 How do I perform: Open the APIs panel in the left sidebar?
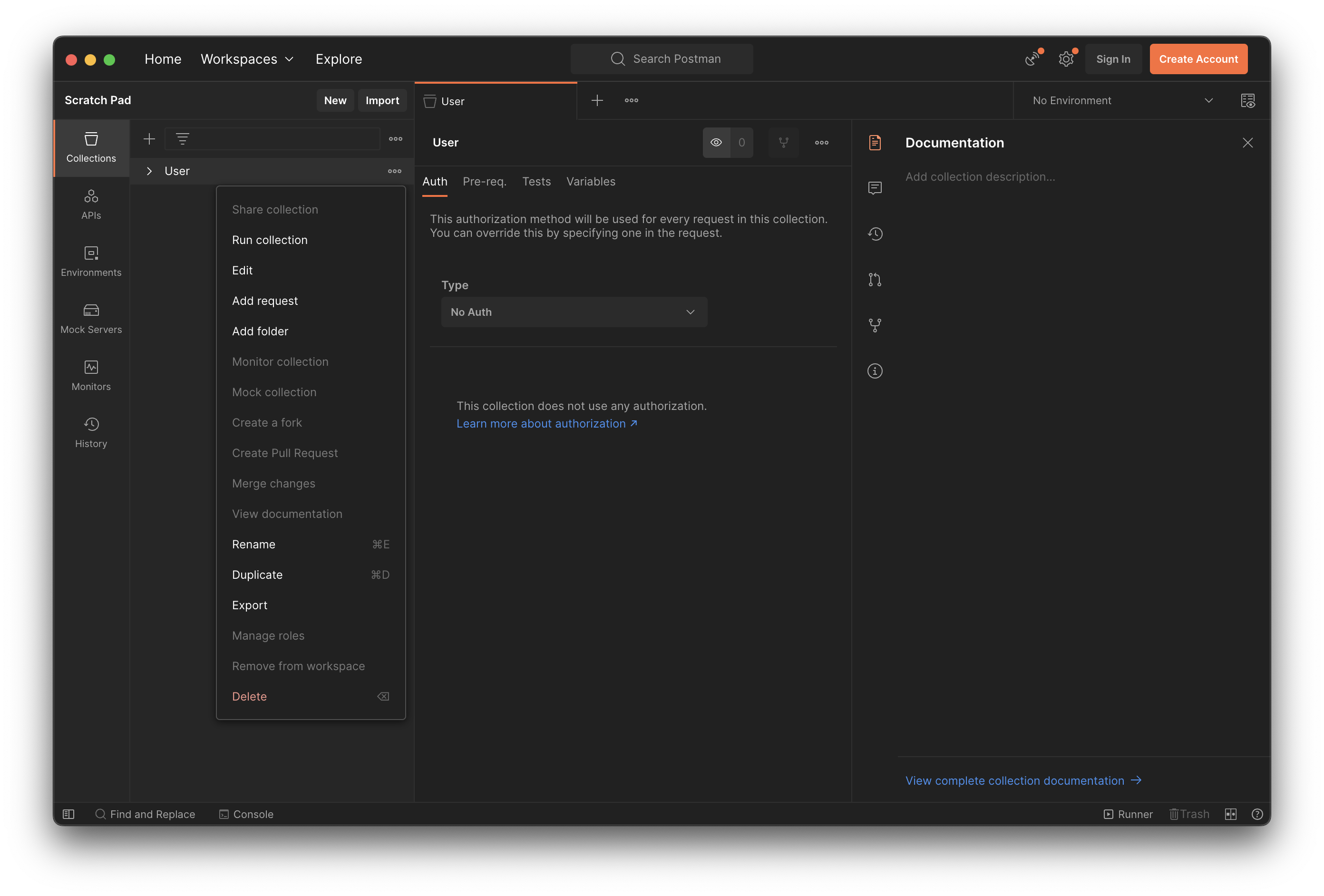(90, 204)
